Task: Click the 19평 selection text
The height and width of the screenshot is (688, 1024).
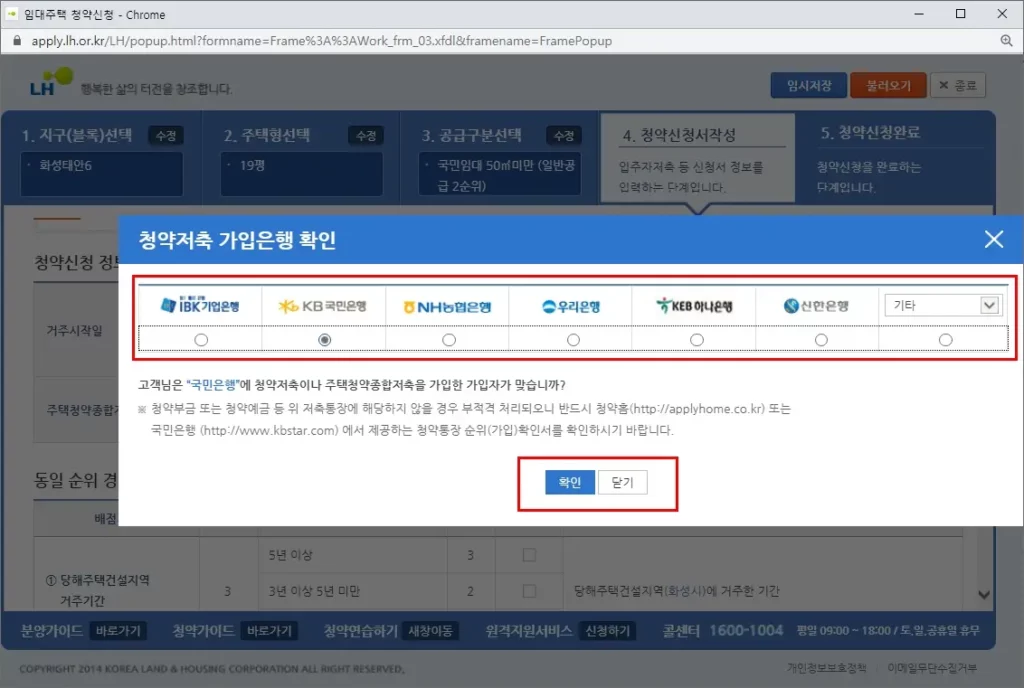Action: (x=252, y=165)
